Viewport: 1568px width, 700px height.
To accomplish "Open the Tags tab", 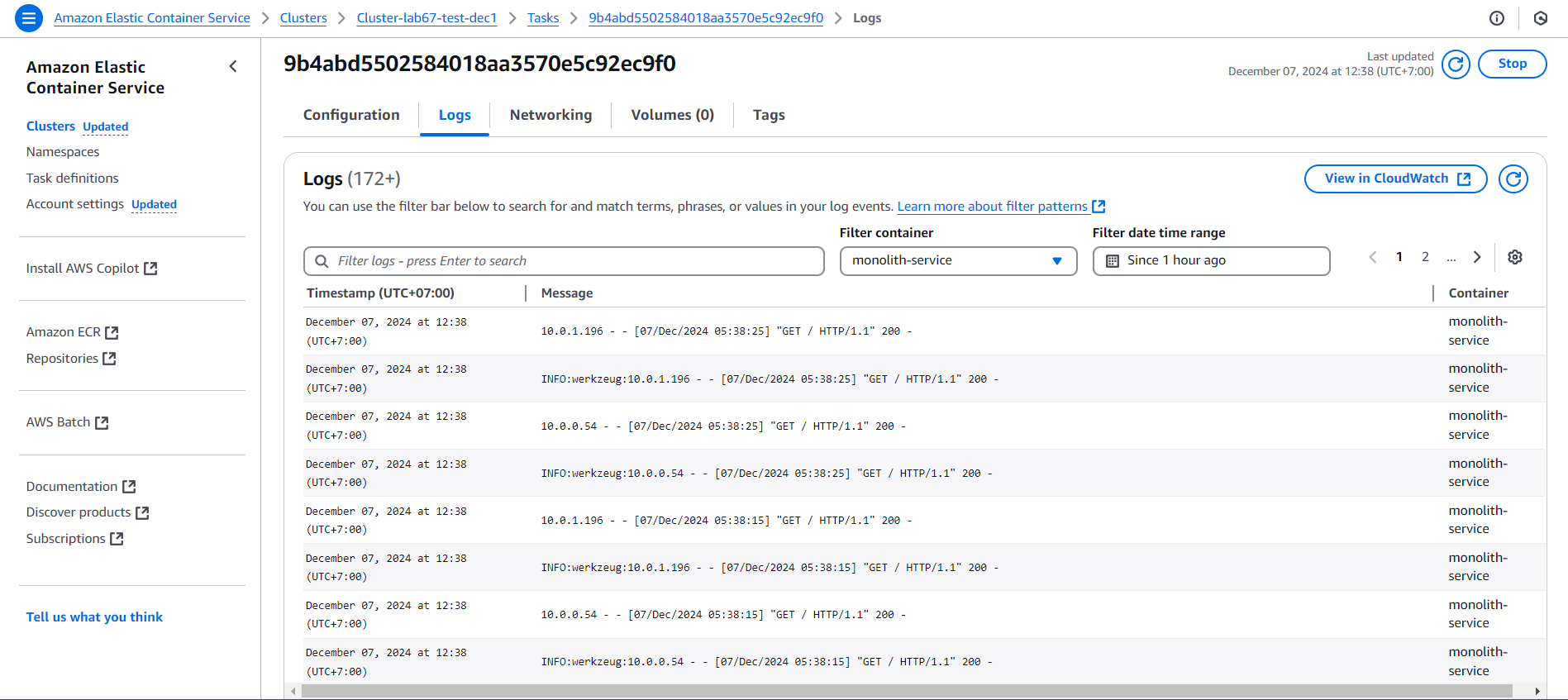I will 769,115.
